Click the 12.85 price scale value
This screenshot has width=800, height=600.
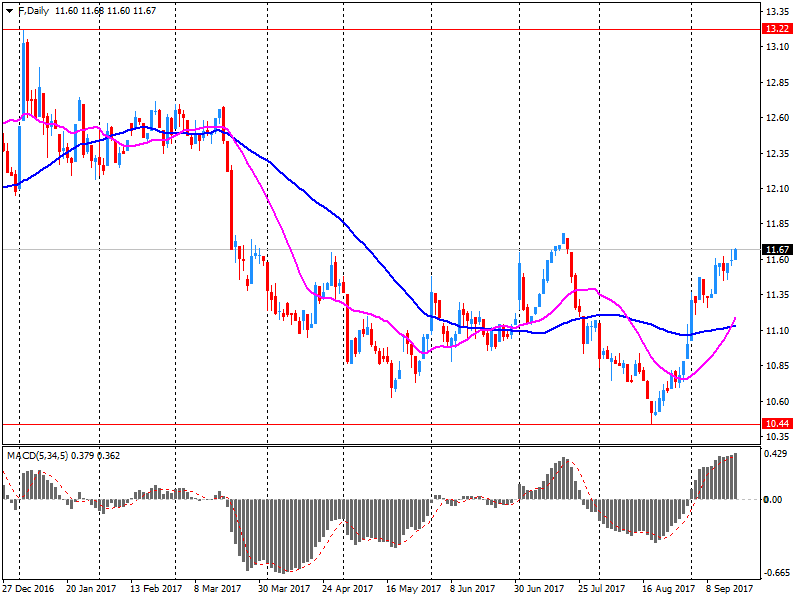(x=777, y=83)
